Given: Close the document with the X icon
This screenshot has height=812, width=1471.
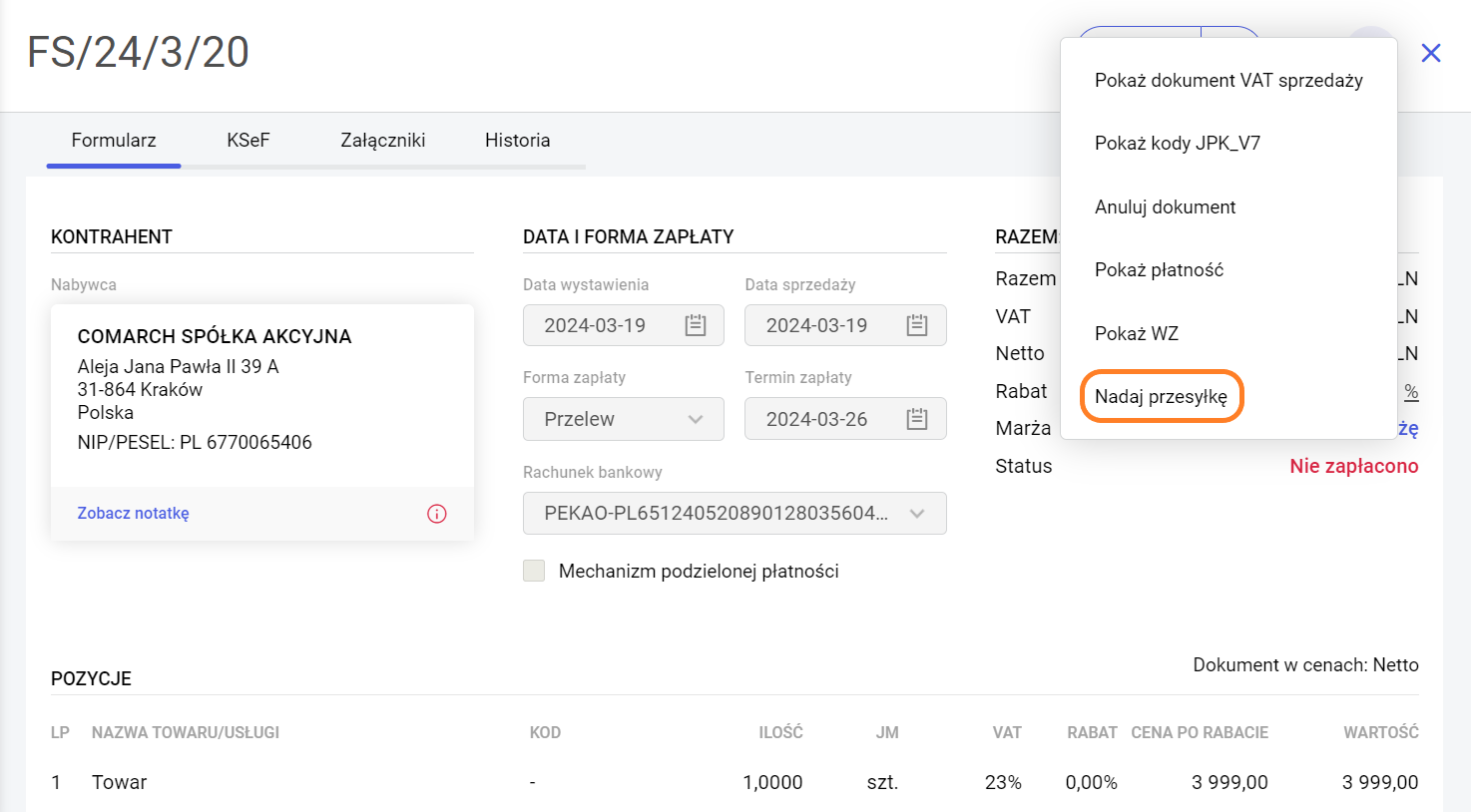Looking at the screenshot, I should point(1430,53).
